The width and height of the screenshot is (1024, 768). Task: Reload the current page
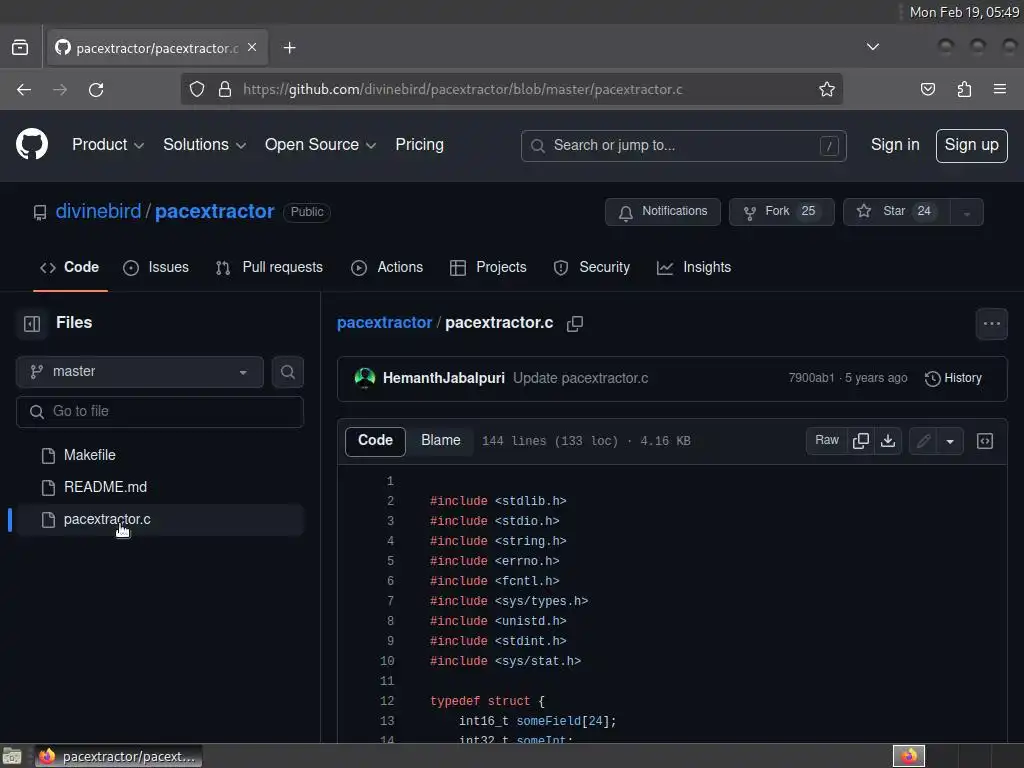pyautogui.click(x=96, y=89)
